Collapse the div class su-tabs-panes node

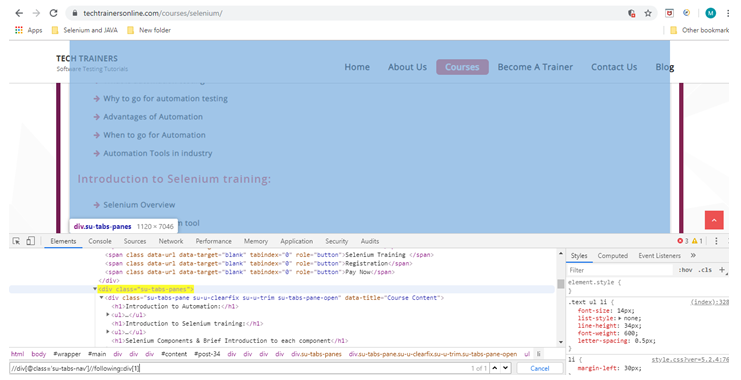95,289
